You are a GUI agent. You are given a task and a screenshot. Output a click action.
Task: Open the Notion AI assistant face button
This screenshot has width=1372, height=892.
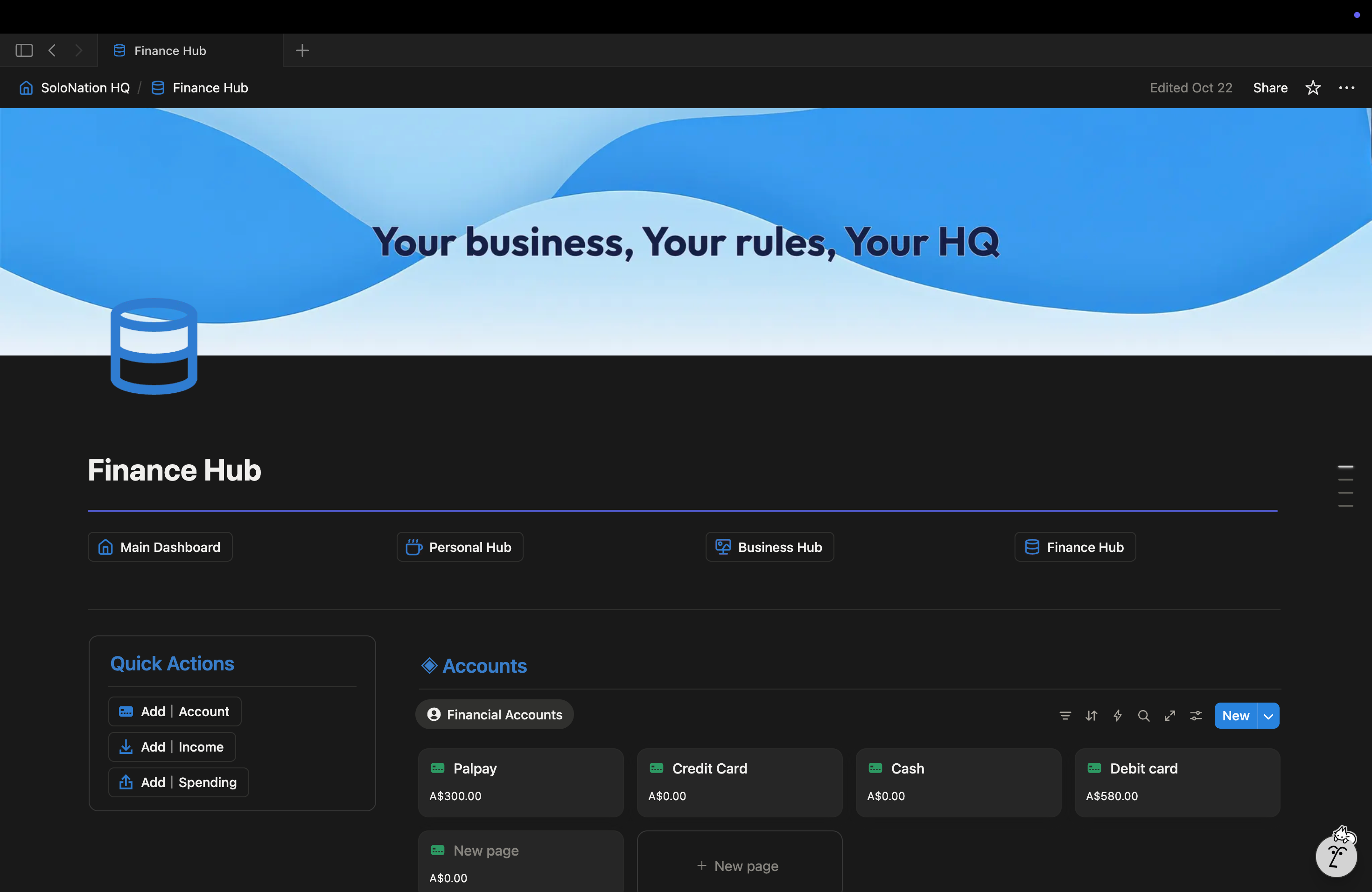[1336, 856]
